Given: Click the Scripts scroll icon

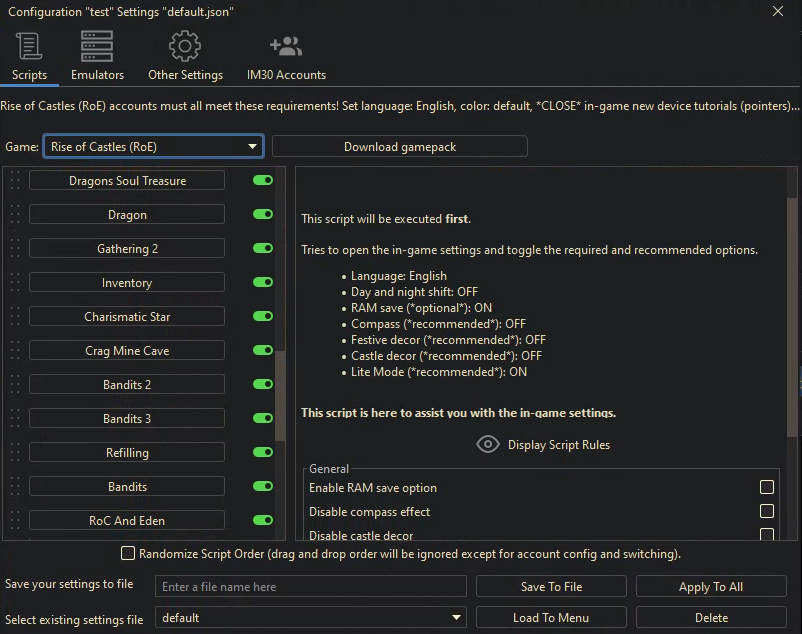Looking at the screenshot, I should point(29,46).
